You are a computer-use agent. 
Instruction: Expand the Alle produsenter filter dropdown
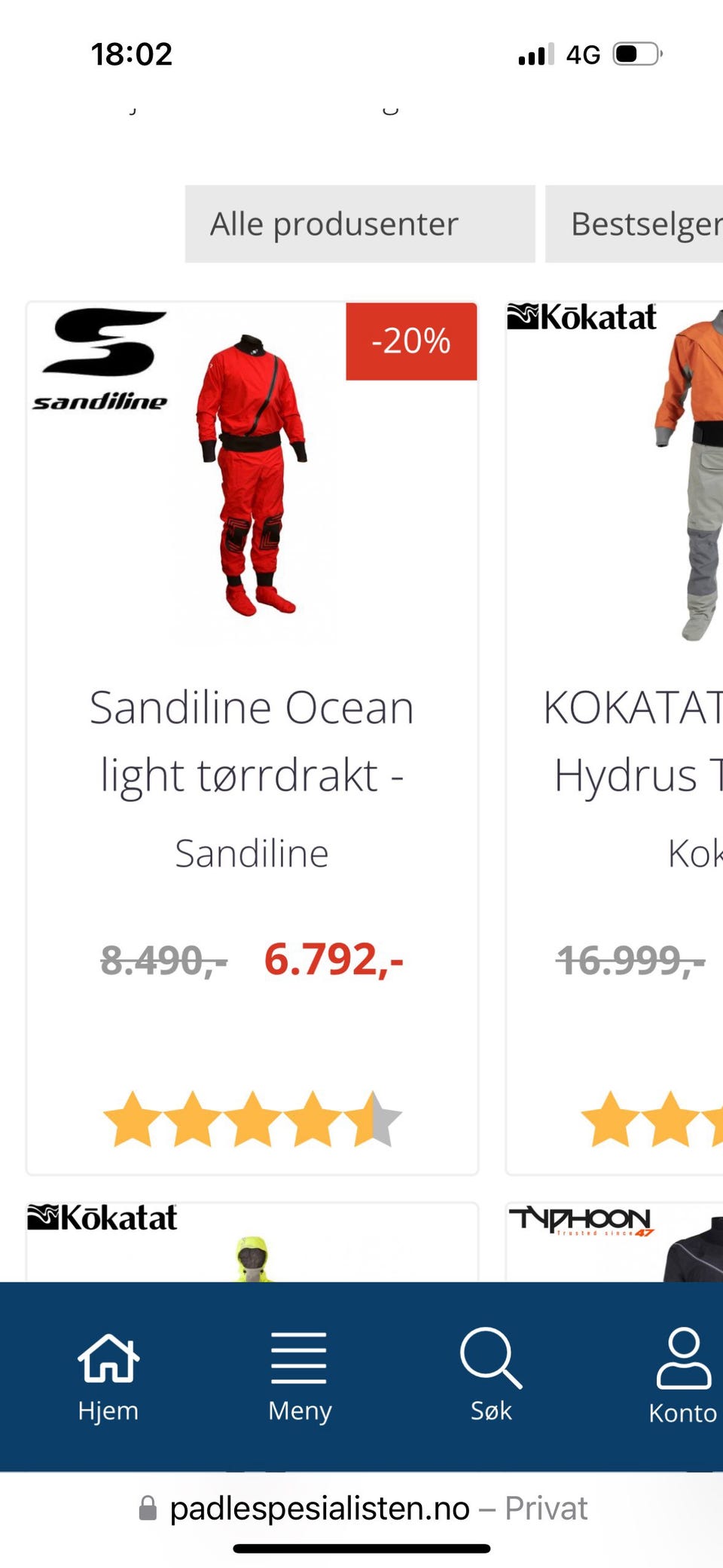pos(360,224)
